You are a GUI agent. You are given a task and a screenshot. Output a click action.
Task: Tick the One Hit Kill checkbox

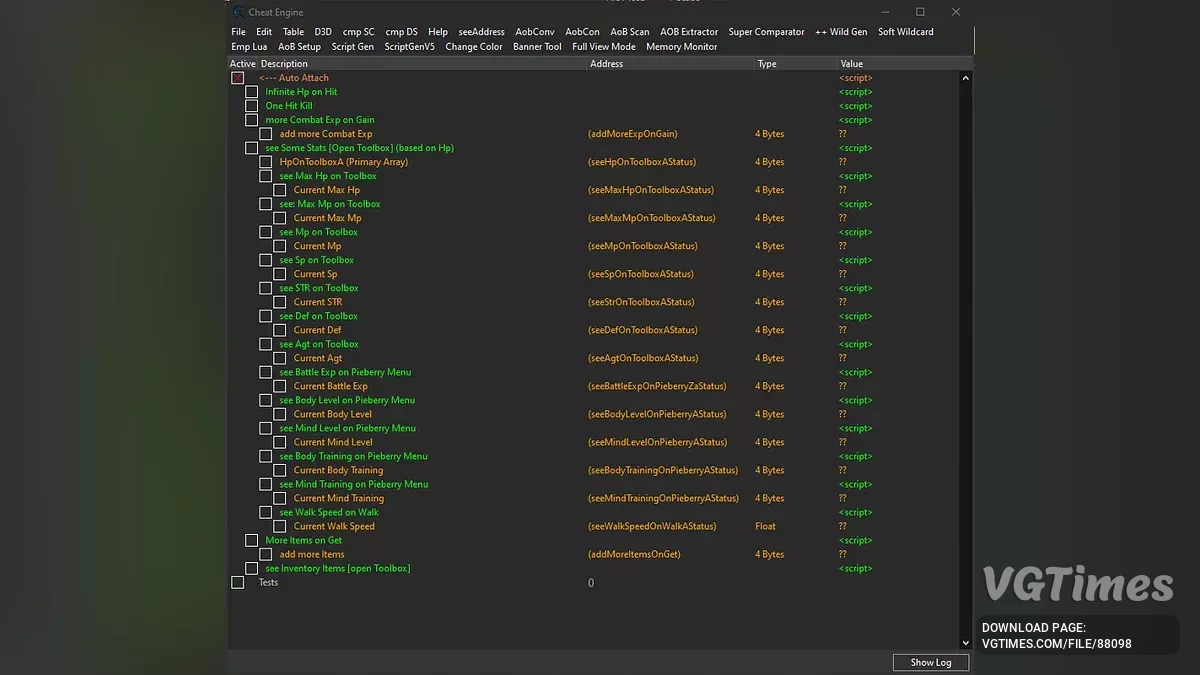coord(252,106)
